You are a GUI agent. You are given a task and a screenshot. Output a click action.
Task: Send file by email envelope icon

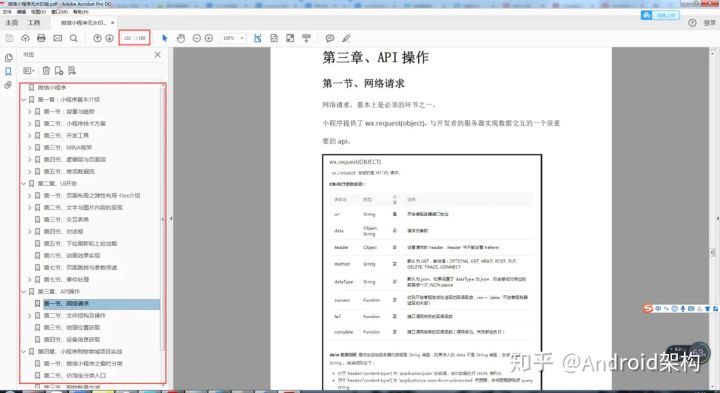click(57, 38)
